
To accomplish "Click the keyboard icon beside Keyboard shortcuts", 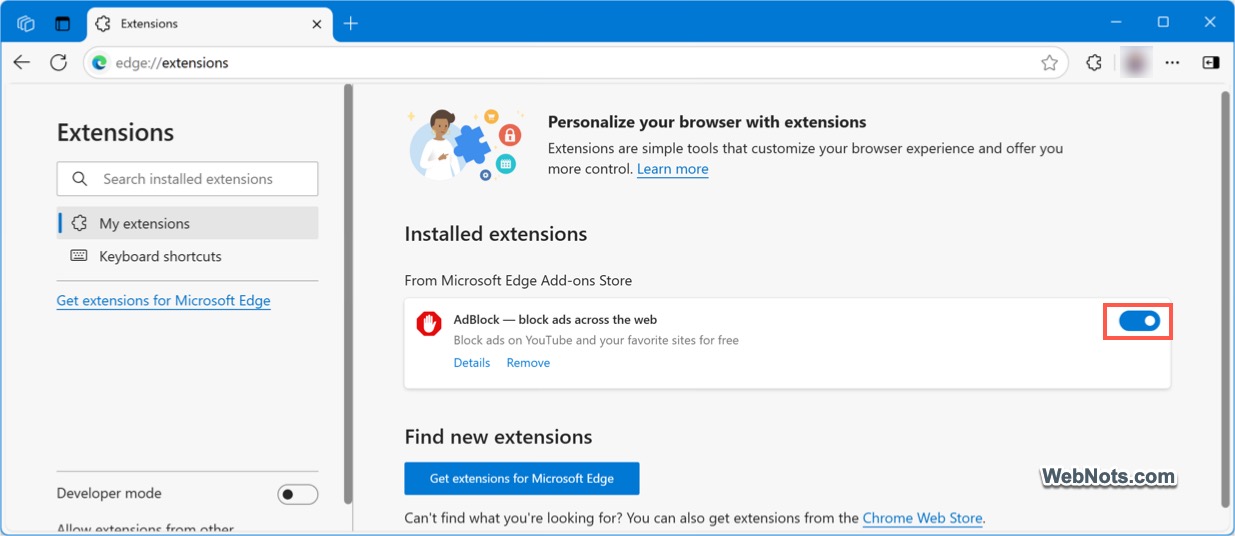I will tap(79, 256).
